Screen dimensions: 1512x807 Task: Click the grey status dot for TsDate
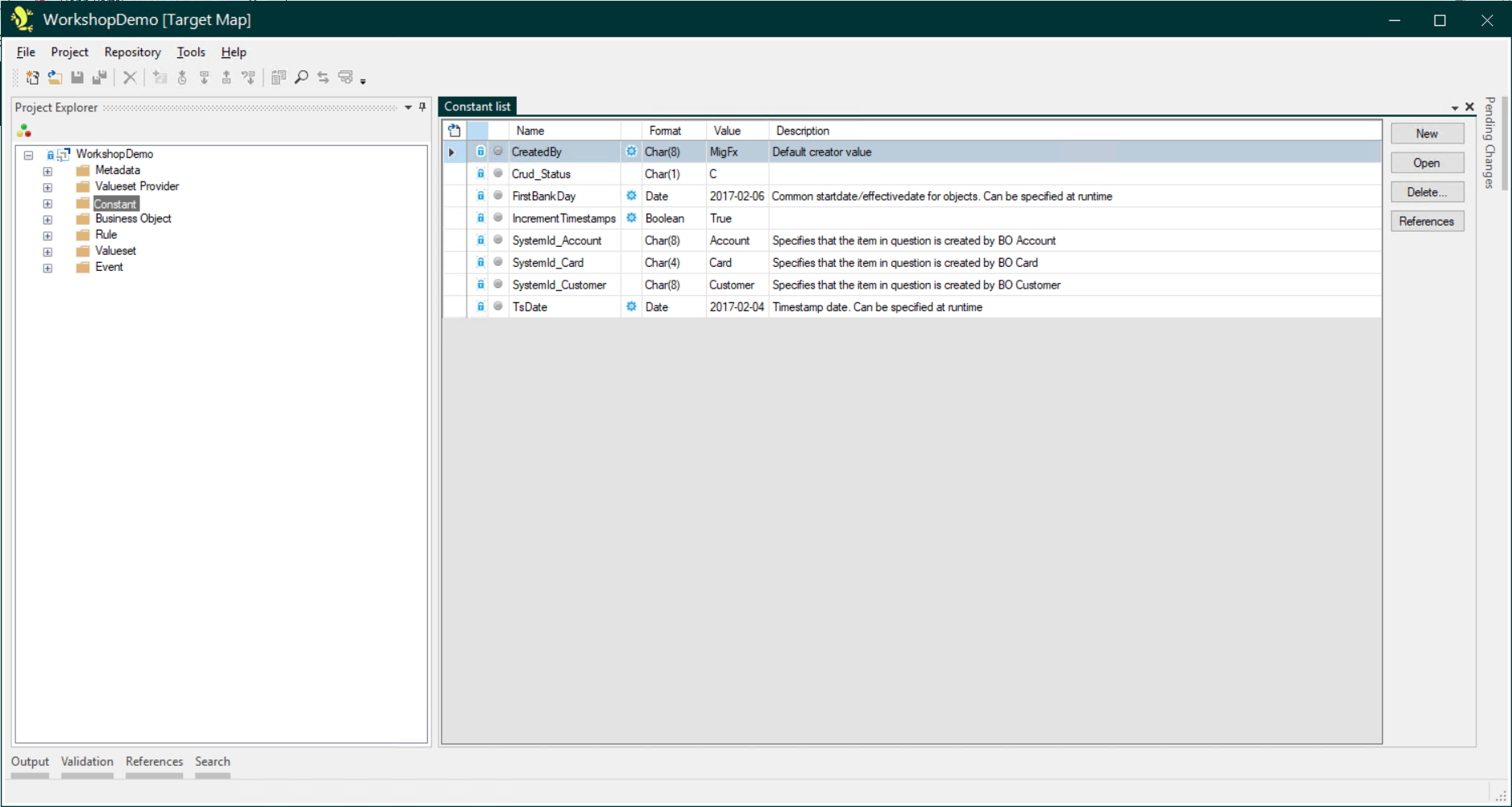(x=498, y=306)
